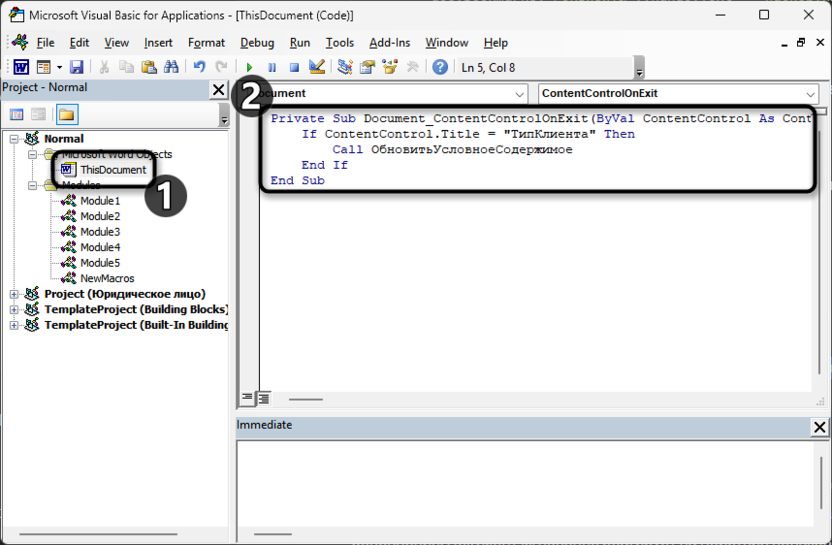Collapse the Normal project tree node
832x545 pixels.
click(x=14, y=139)
